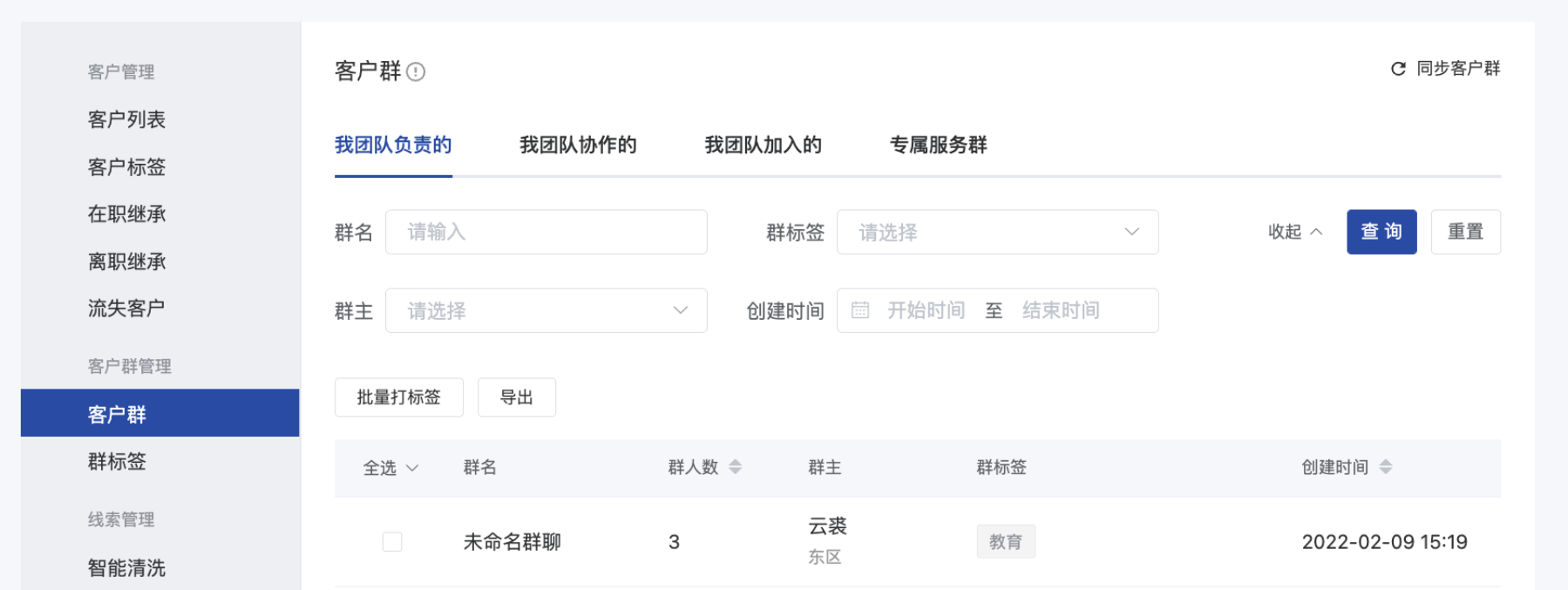Open 群标签 in the sidebar

pyautogui.click(x=117, y=461)
